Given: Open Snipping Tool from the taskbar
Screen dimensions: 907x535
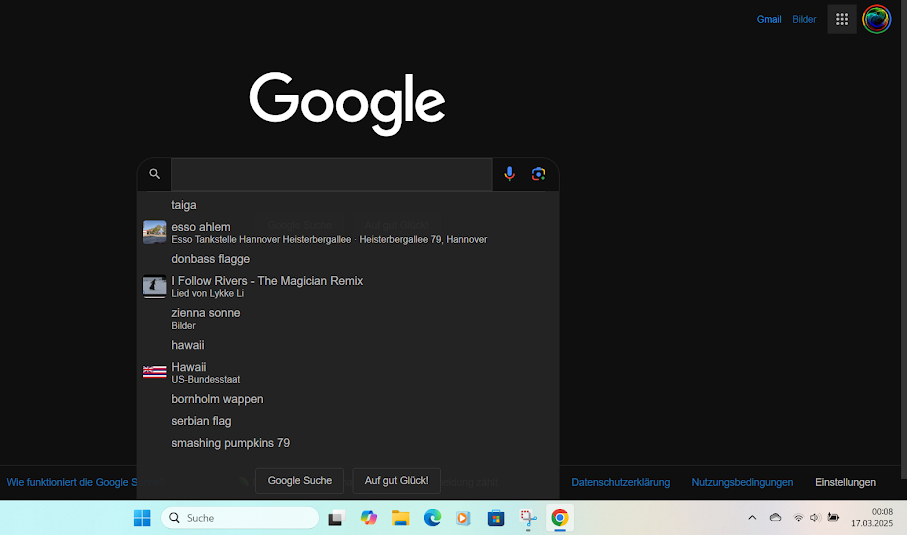Looking at the screenshot, I should tap(528, 518).
